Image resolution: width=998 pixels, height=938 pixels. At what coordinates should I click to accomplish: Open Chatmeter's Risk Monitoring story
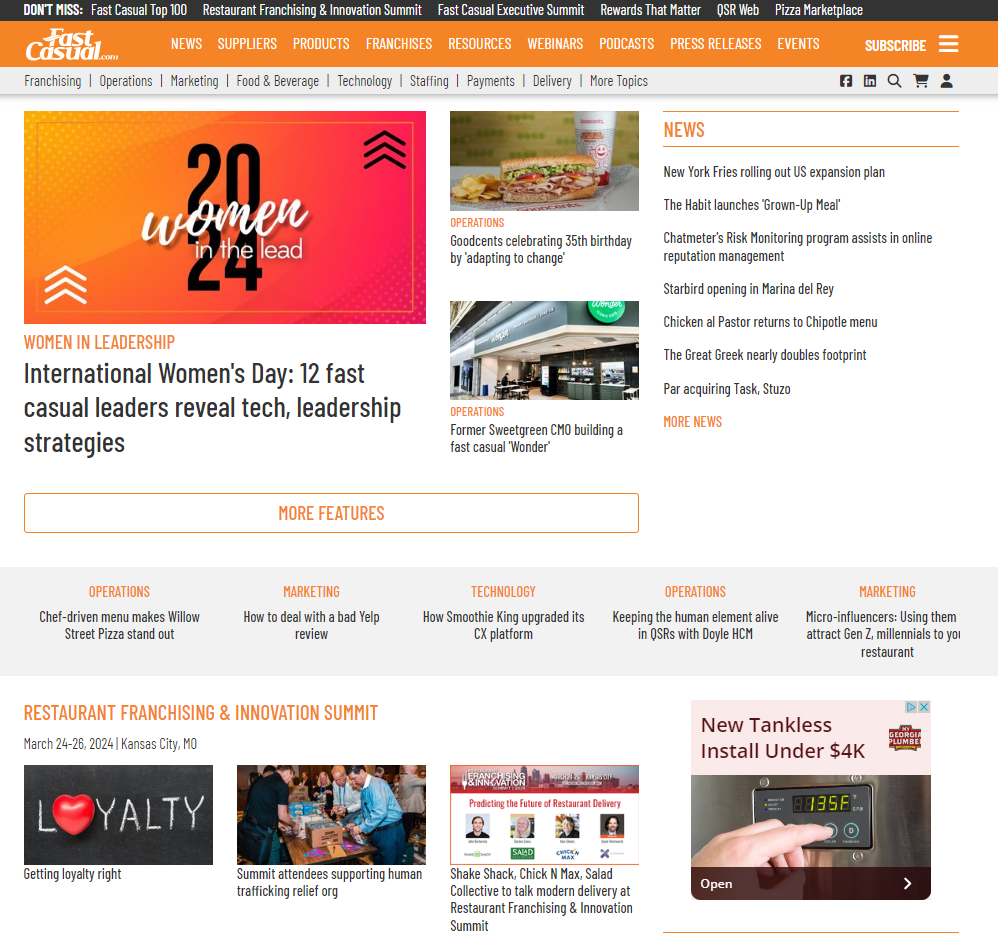(798, 247)
